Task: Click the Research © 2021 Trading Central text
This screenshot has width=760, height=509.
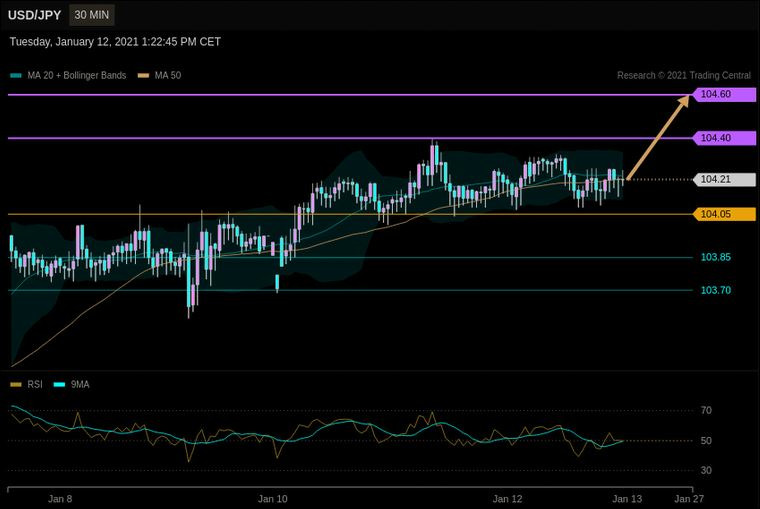Action: [x=683, y=76]
